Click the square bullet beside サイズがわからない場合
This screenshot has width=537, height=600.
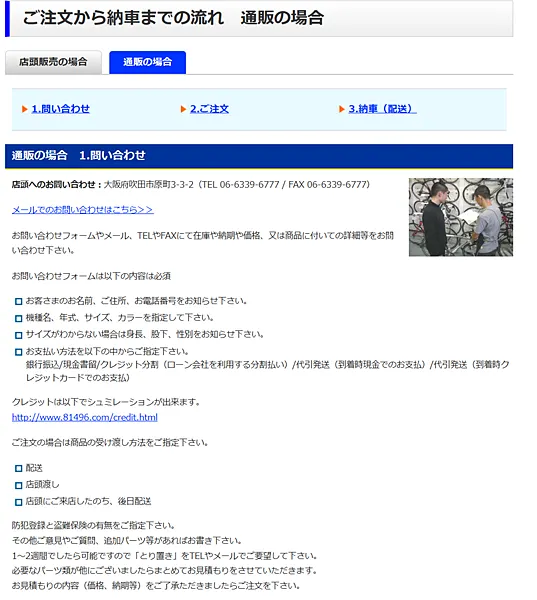18,335
